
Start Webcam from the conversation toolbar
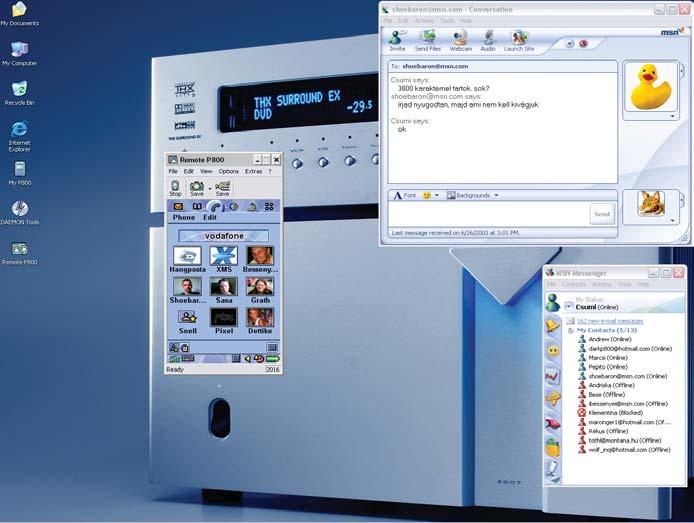[x=460, y=41]
